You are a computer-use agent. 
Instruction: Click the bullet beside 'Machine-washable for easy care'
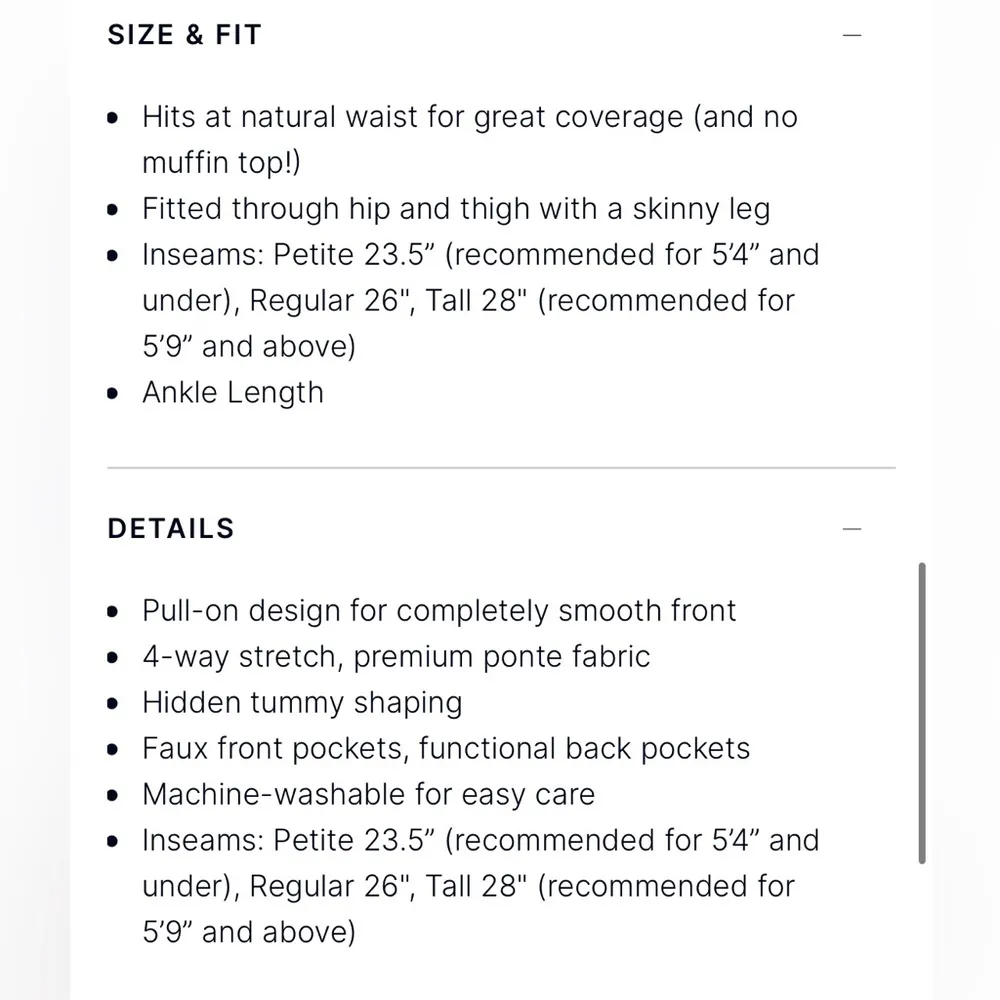click(x=112, y=795)
